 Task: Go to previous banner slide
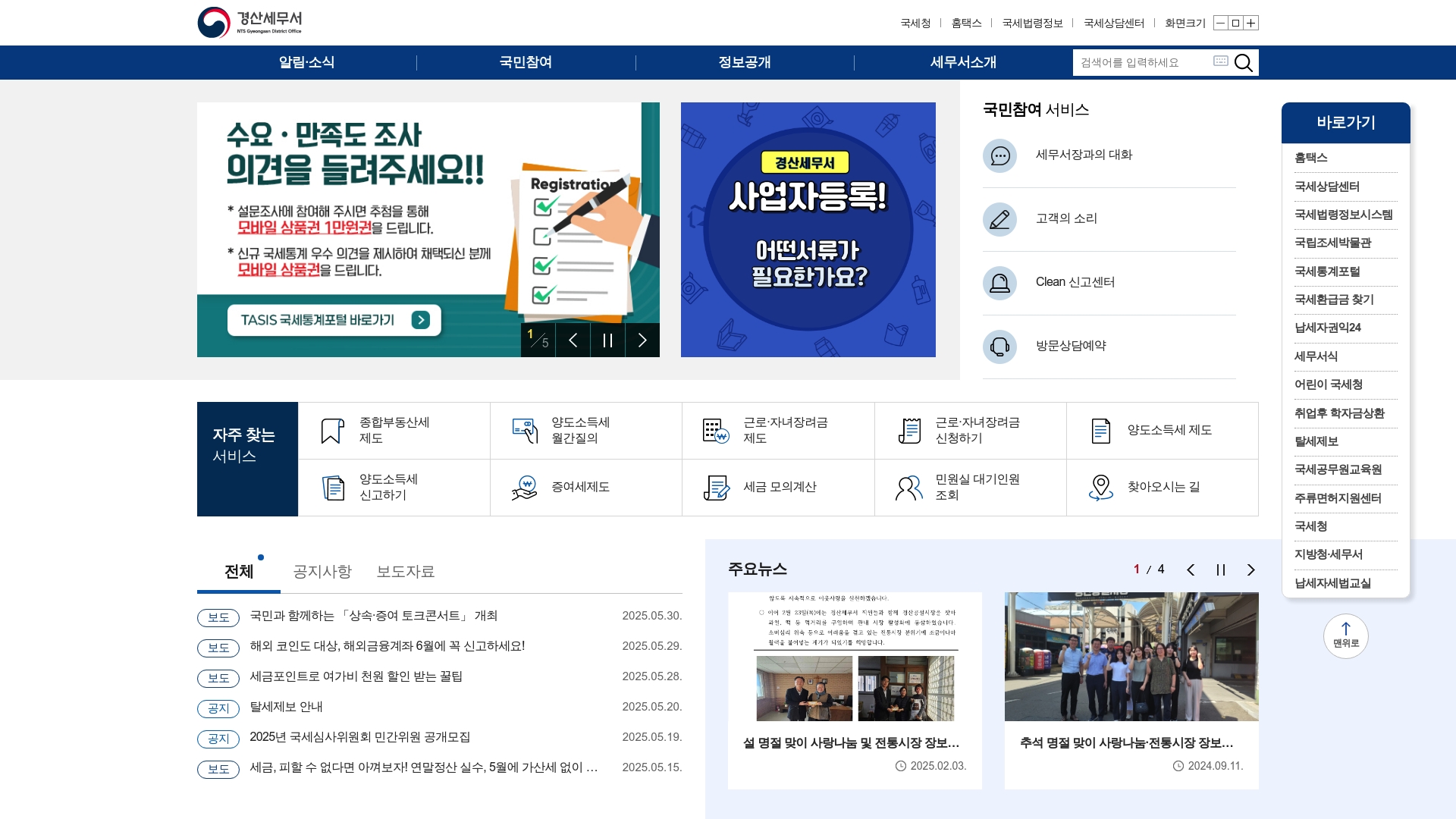[573, 340]
